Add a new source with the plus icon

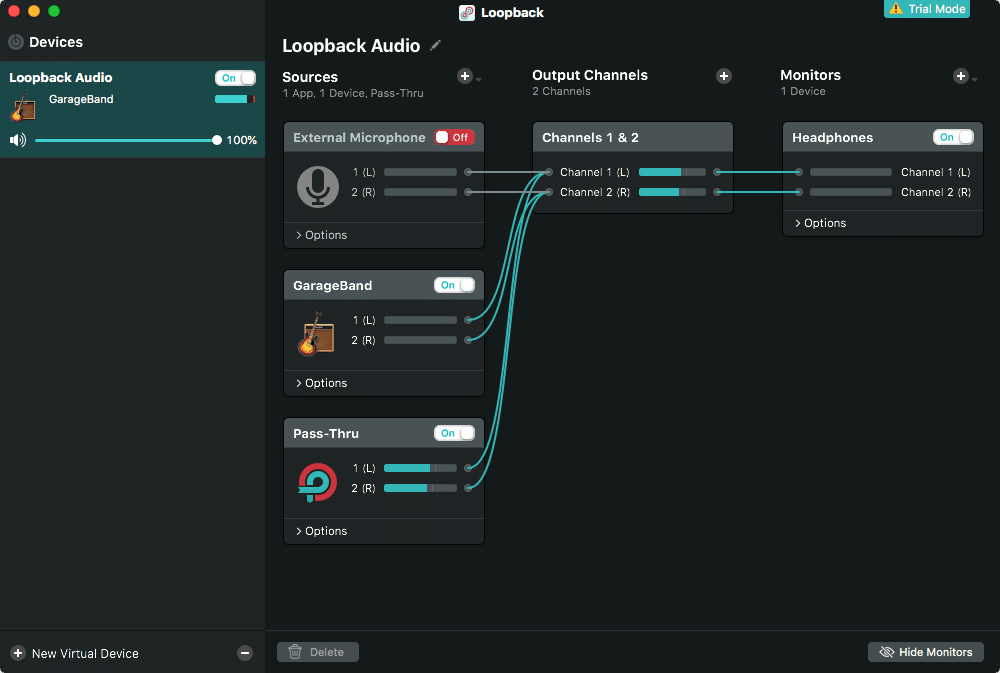click(465, 76)
